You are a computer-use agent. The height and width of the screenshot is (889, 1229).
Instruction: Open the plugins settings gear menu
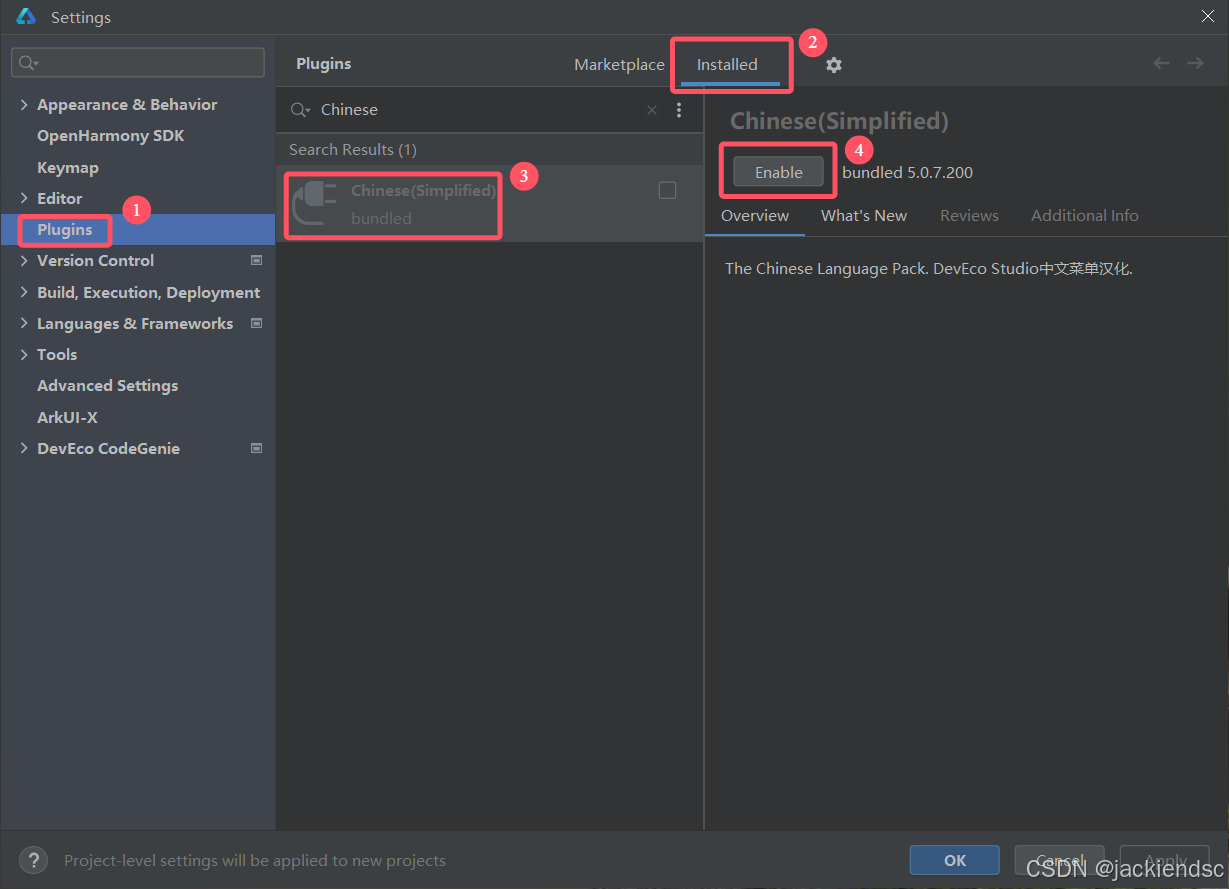coord(834,65)
